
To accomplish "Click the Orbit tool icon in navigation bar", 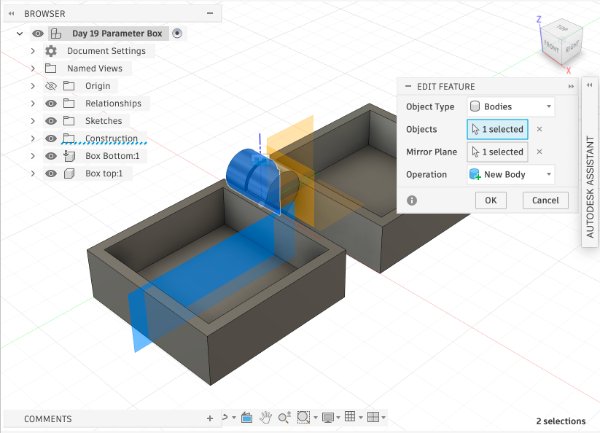I will (225, 417).
